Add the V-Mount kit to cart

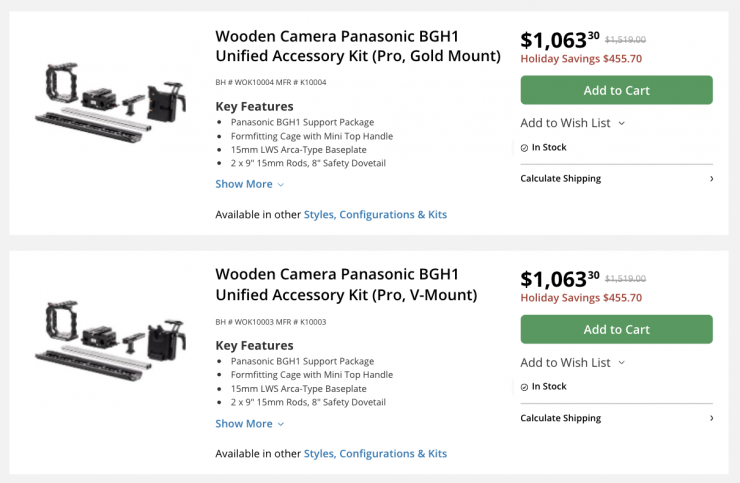click(616, 329)
